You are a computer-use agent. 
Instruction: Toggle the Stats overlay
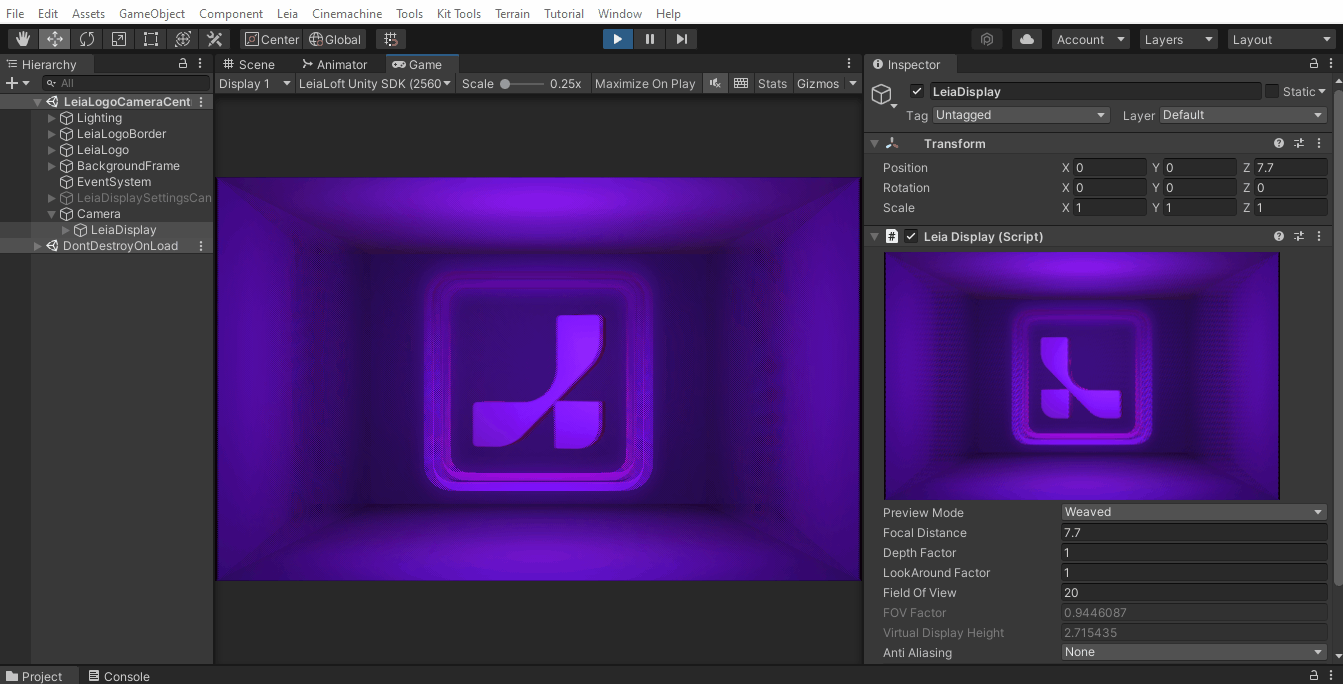772,84
